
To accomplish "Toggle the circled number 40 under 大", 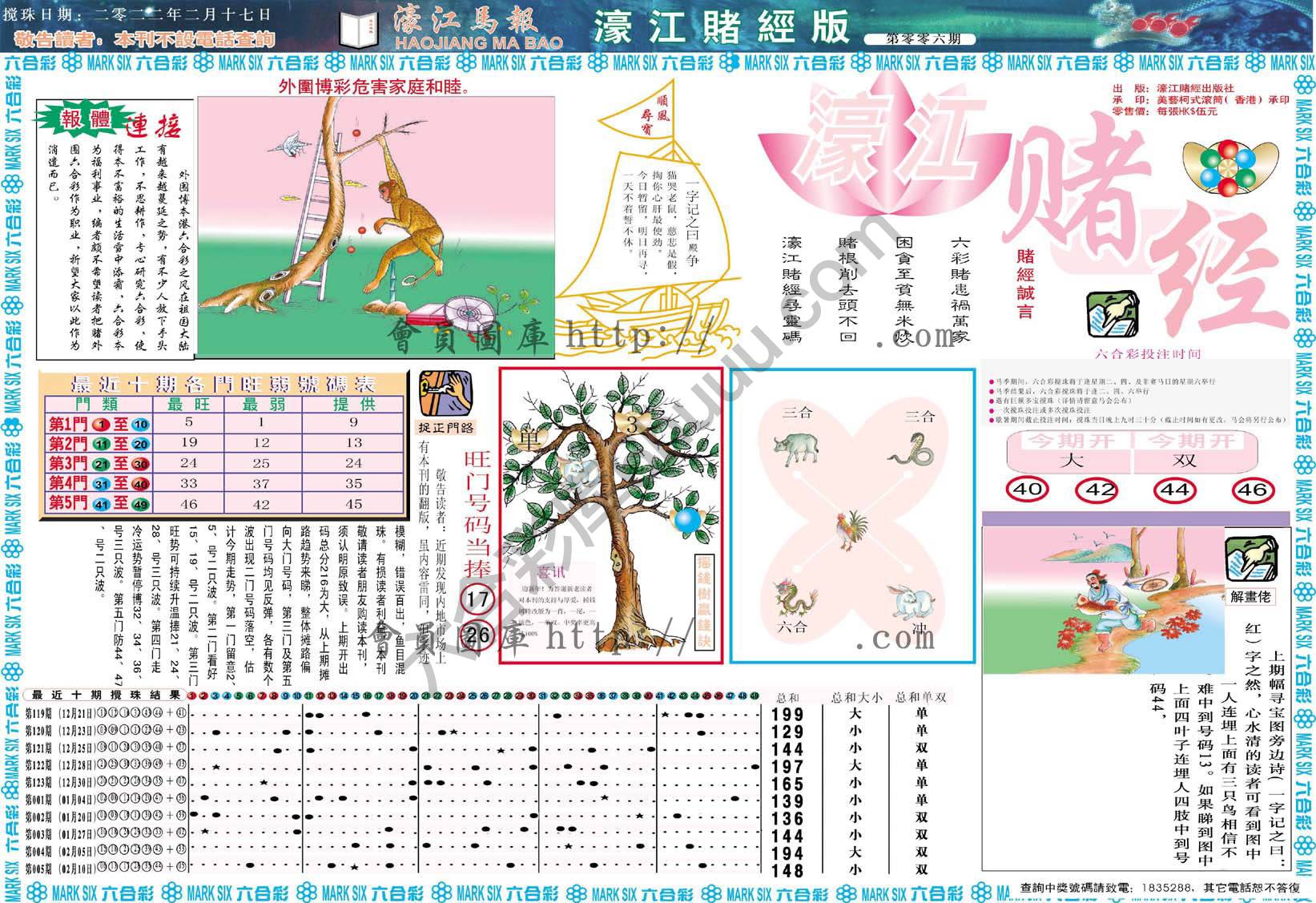I will (1028, 490).
